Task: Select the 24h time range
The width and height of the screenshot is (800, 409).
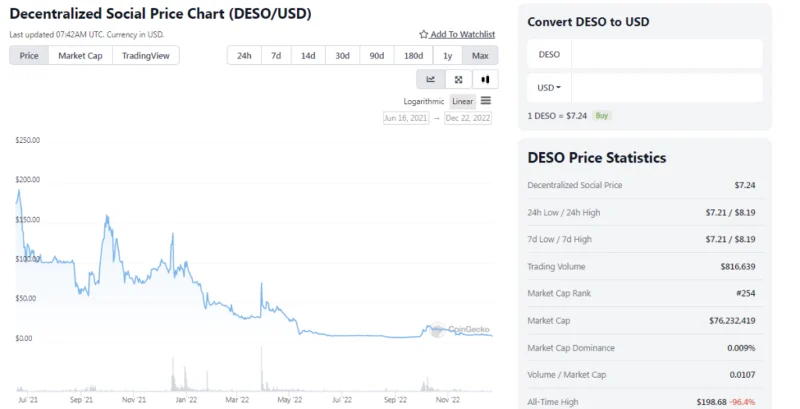Action: [244, 56]
